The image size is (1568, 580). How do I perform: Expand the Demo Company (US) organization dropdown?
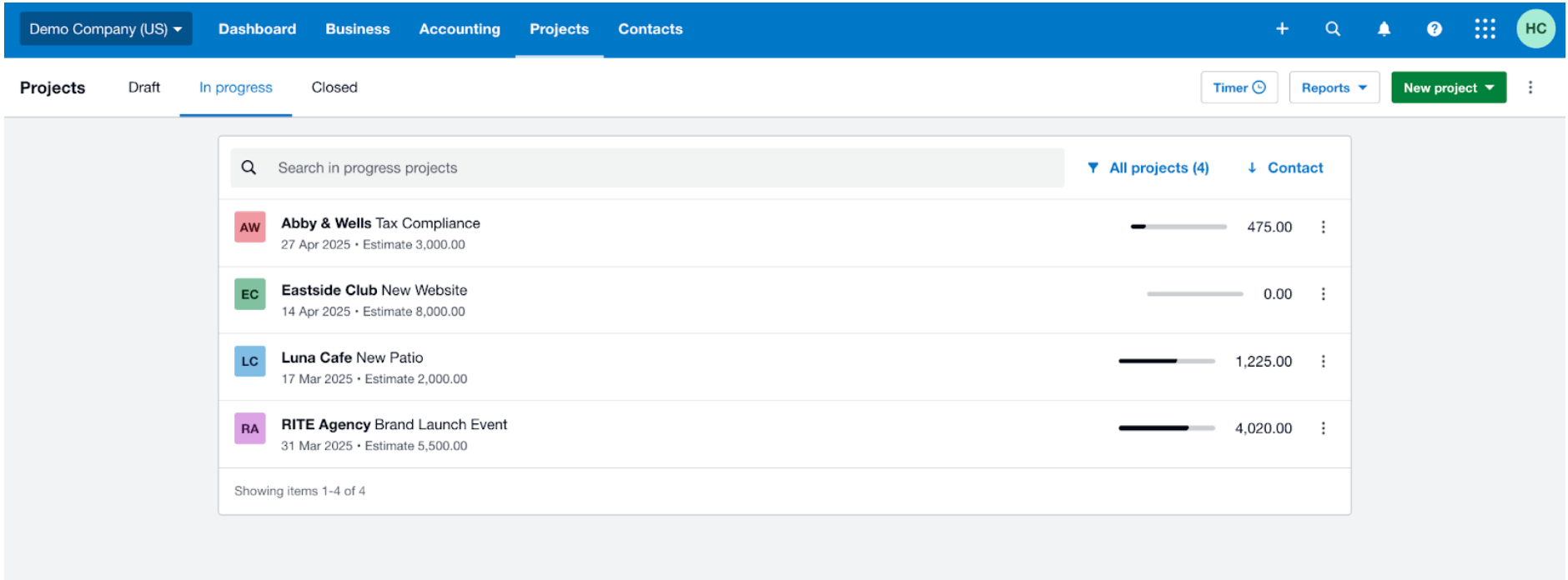pos(106,29)
